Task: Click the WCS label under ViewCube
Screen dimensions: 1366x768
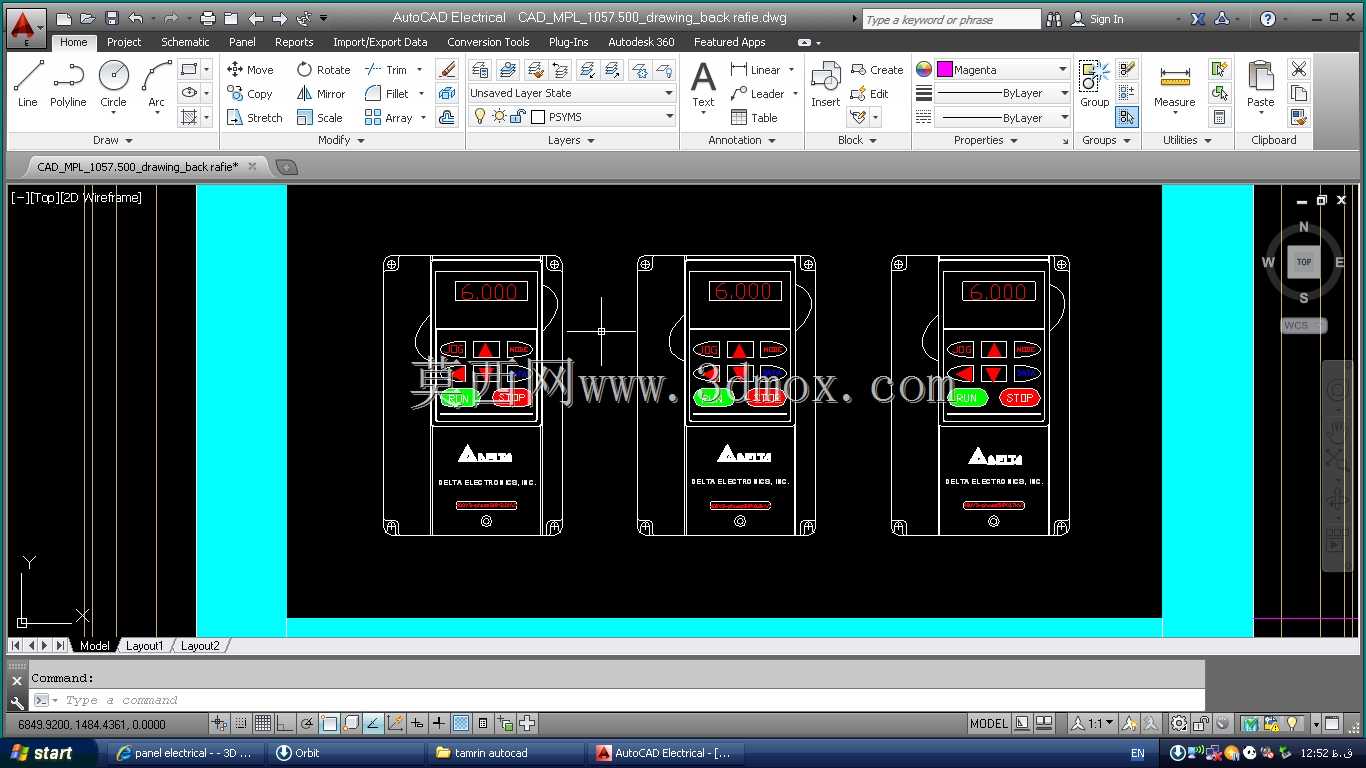Action: pyautogui.click(x=1304, y=325)
